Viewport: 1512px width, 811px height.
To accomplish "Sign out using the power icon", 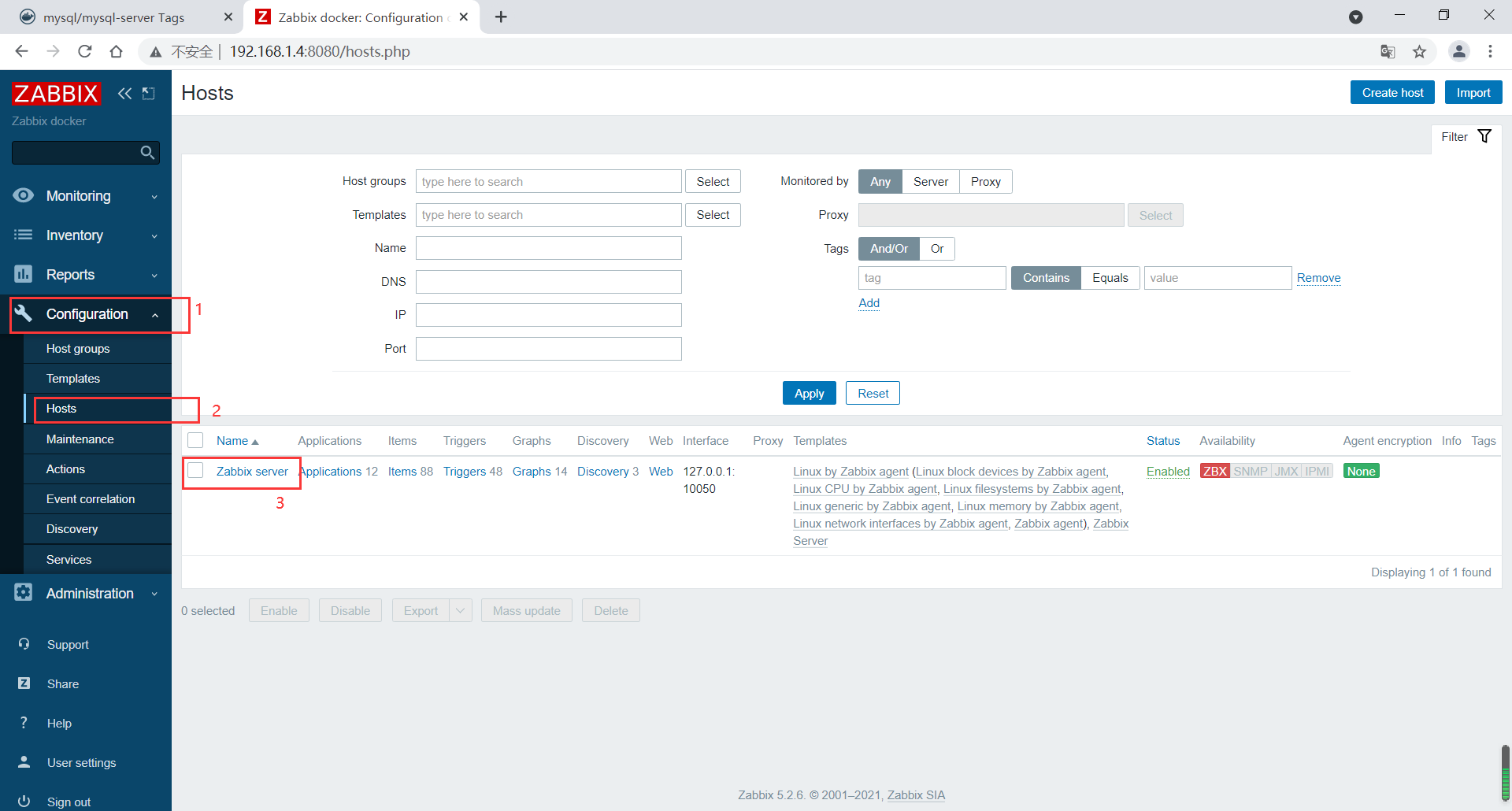I will pyautogui.click(x=24, y=800).
